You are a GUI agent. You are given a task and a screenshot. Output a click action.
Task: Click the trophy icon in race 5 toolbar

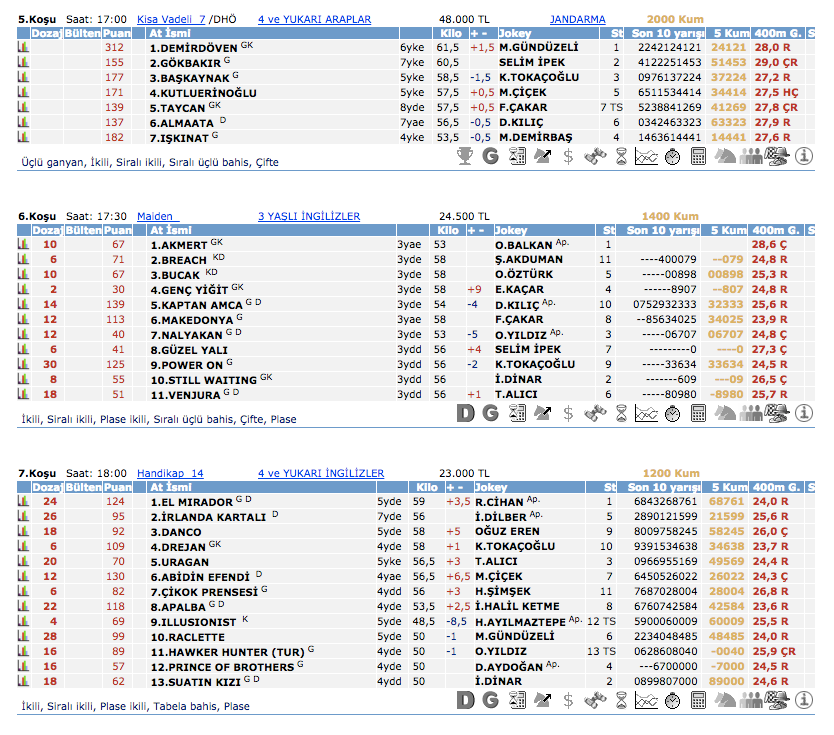click(465, 156)
